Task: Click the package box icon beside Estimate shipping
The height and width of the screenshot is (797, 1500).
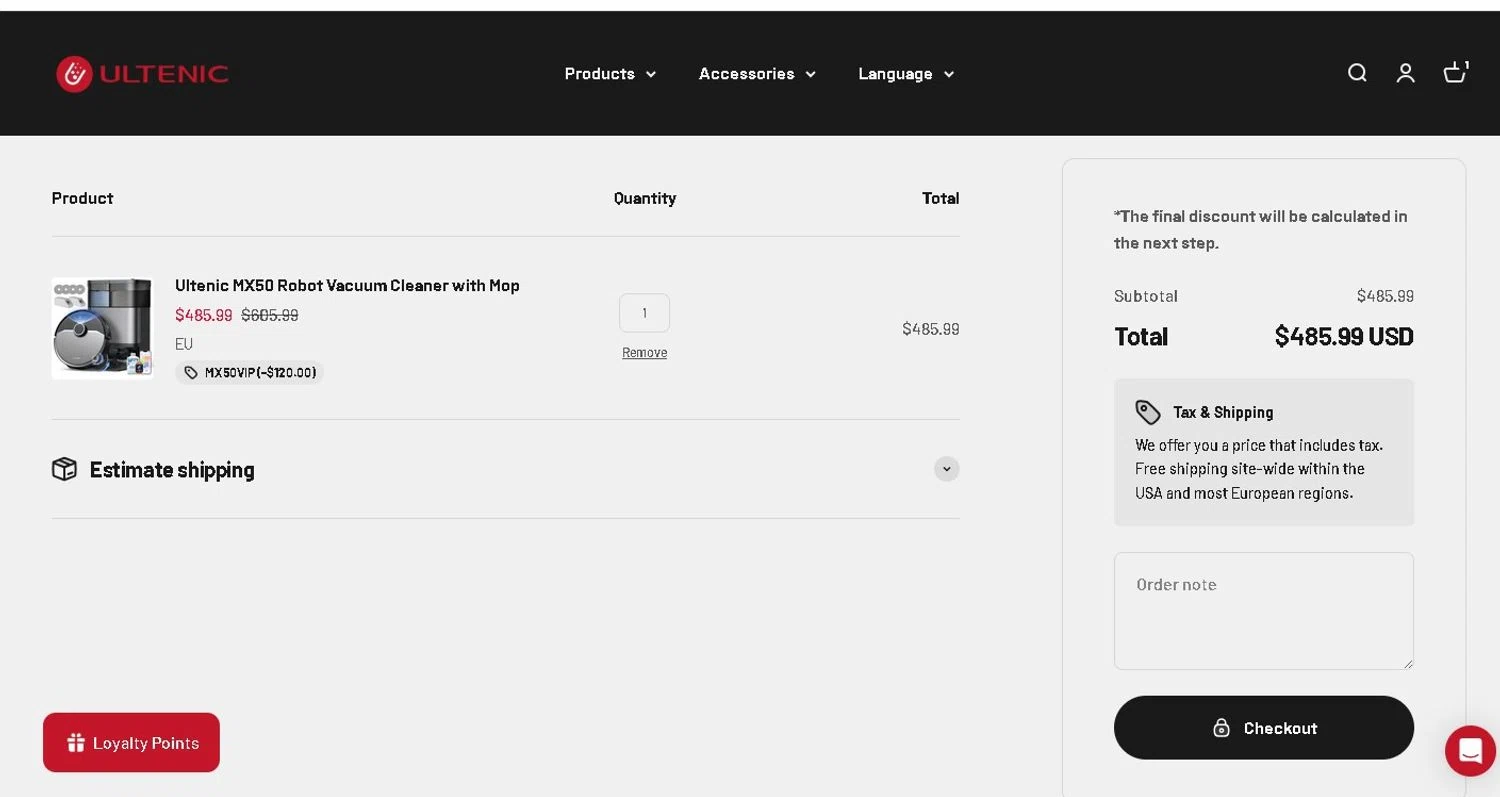Action: tap(64, 469)
